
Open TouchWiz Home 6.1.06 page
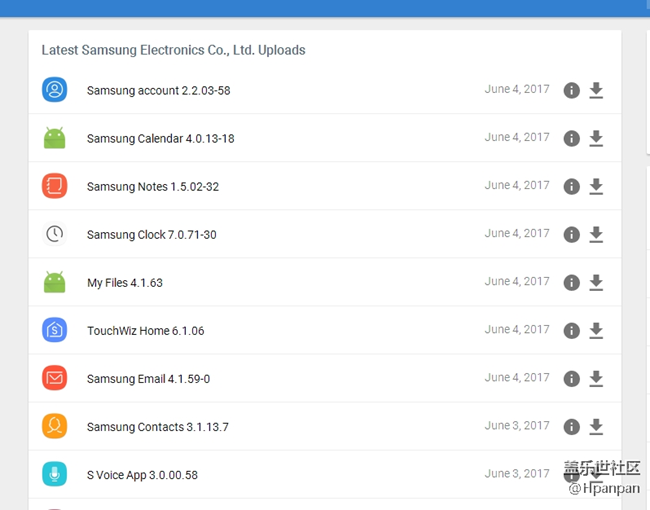point(145,331)
